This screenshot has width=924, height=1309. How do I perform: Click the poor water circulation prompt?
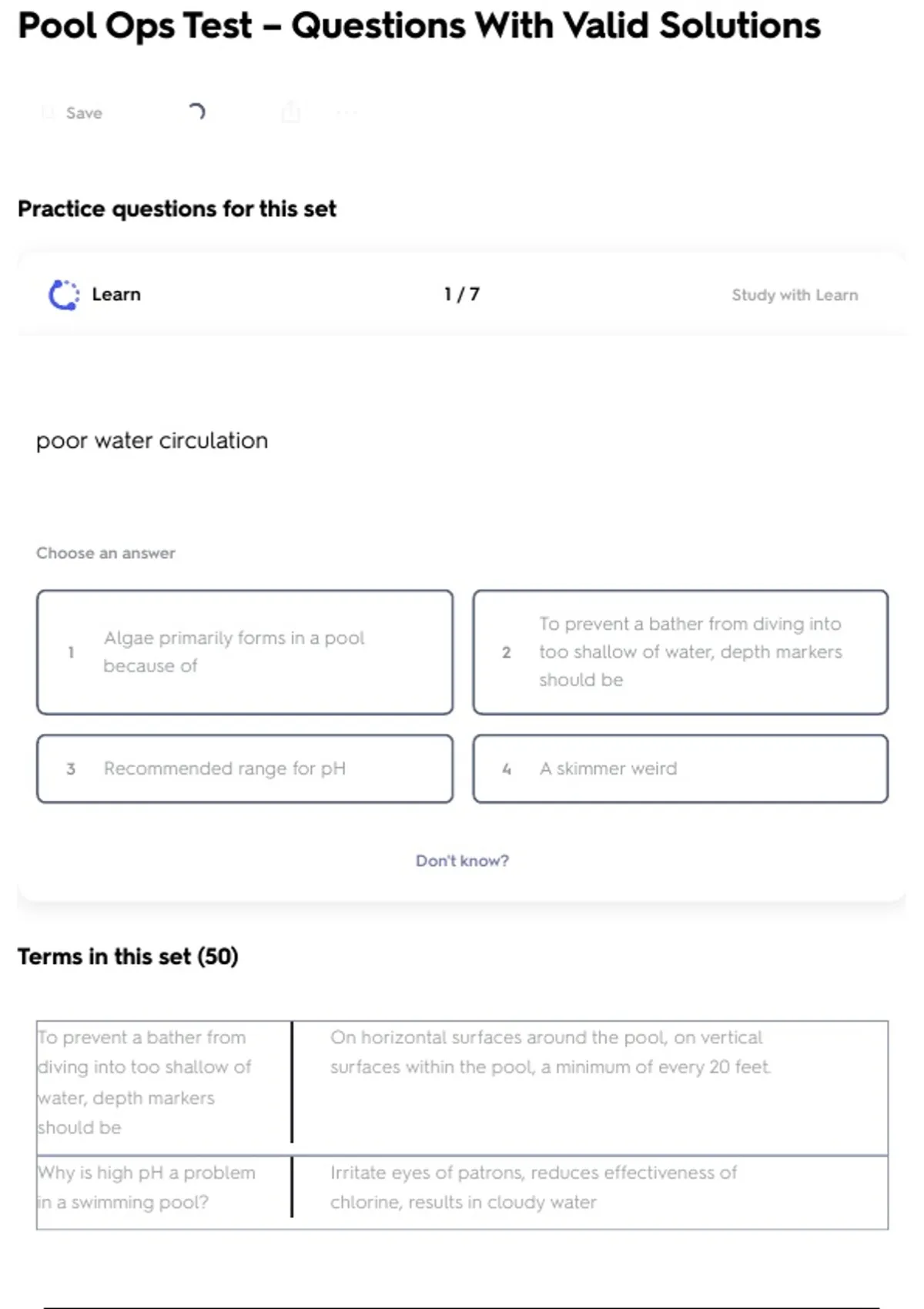click(152, 440)
